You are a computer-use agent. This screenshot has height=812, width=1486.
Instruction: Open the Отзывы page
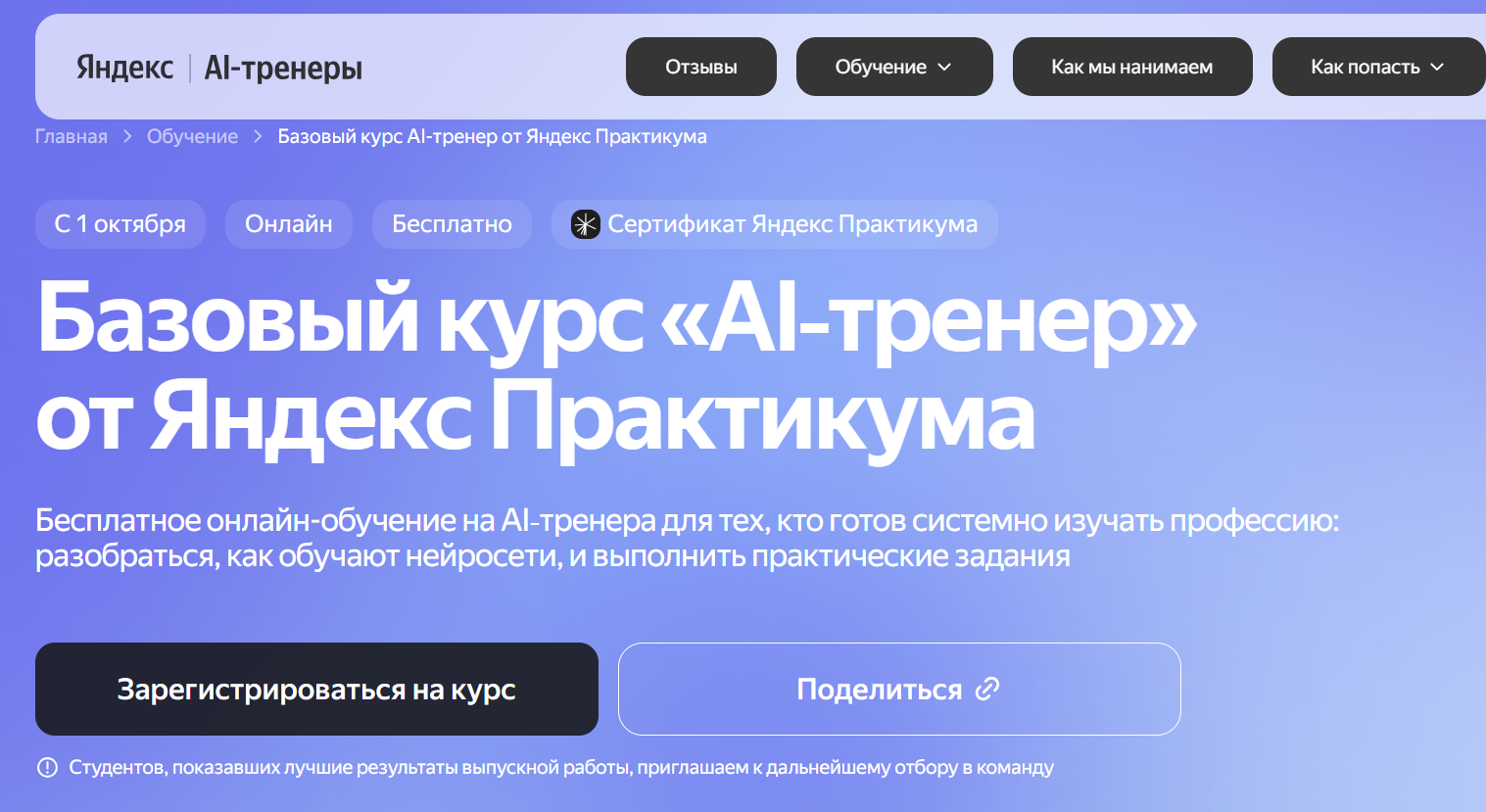[x=701, y=67]
